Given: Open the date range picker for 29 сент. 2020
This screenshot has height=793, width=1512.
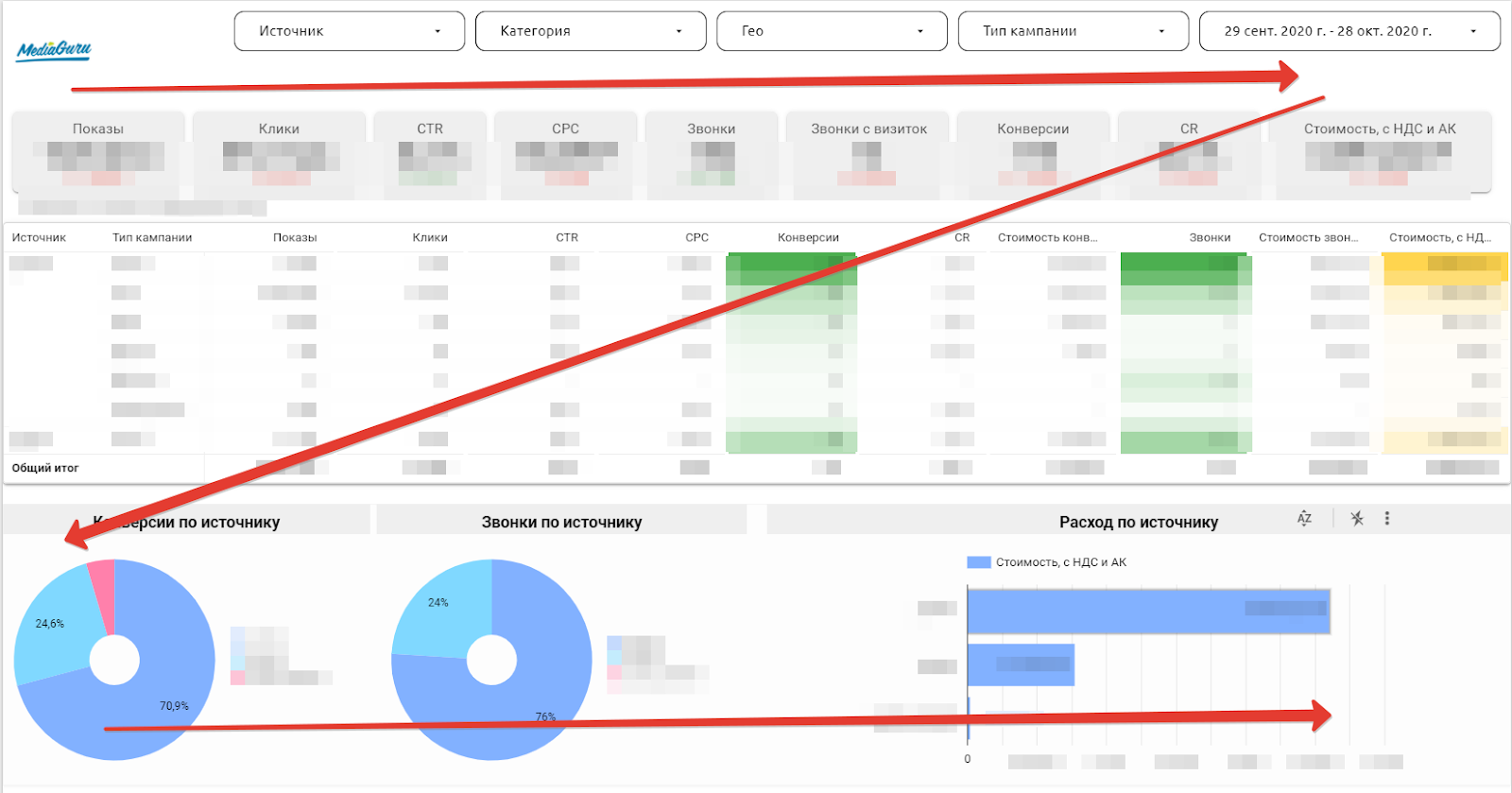Looking at the screenshot, I should point(1349,31).
